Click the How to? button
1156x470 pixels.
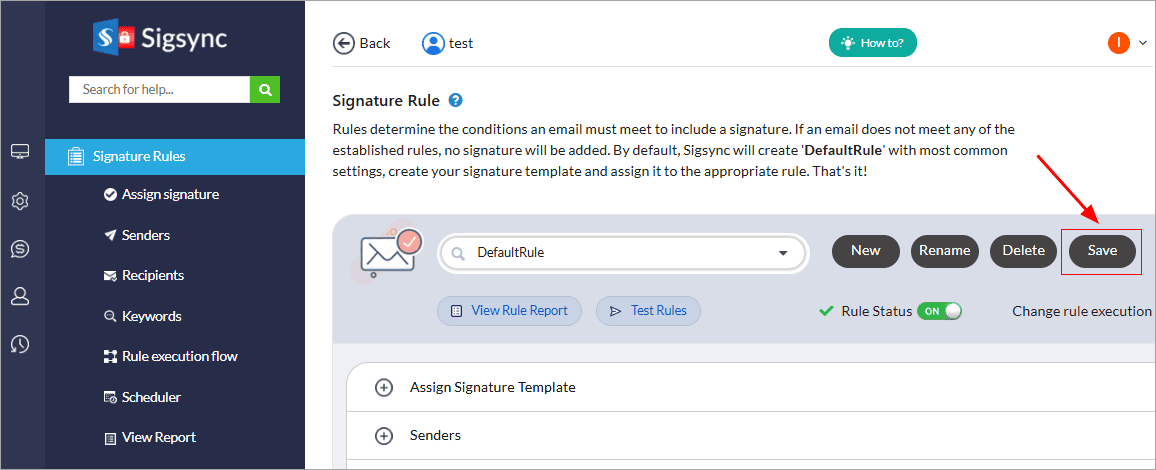[873, 43]
